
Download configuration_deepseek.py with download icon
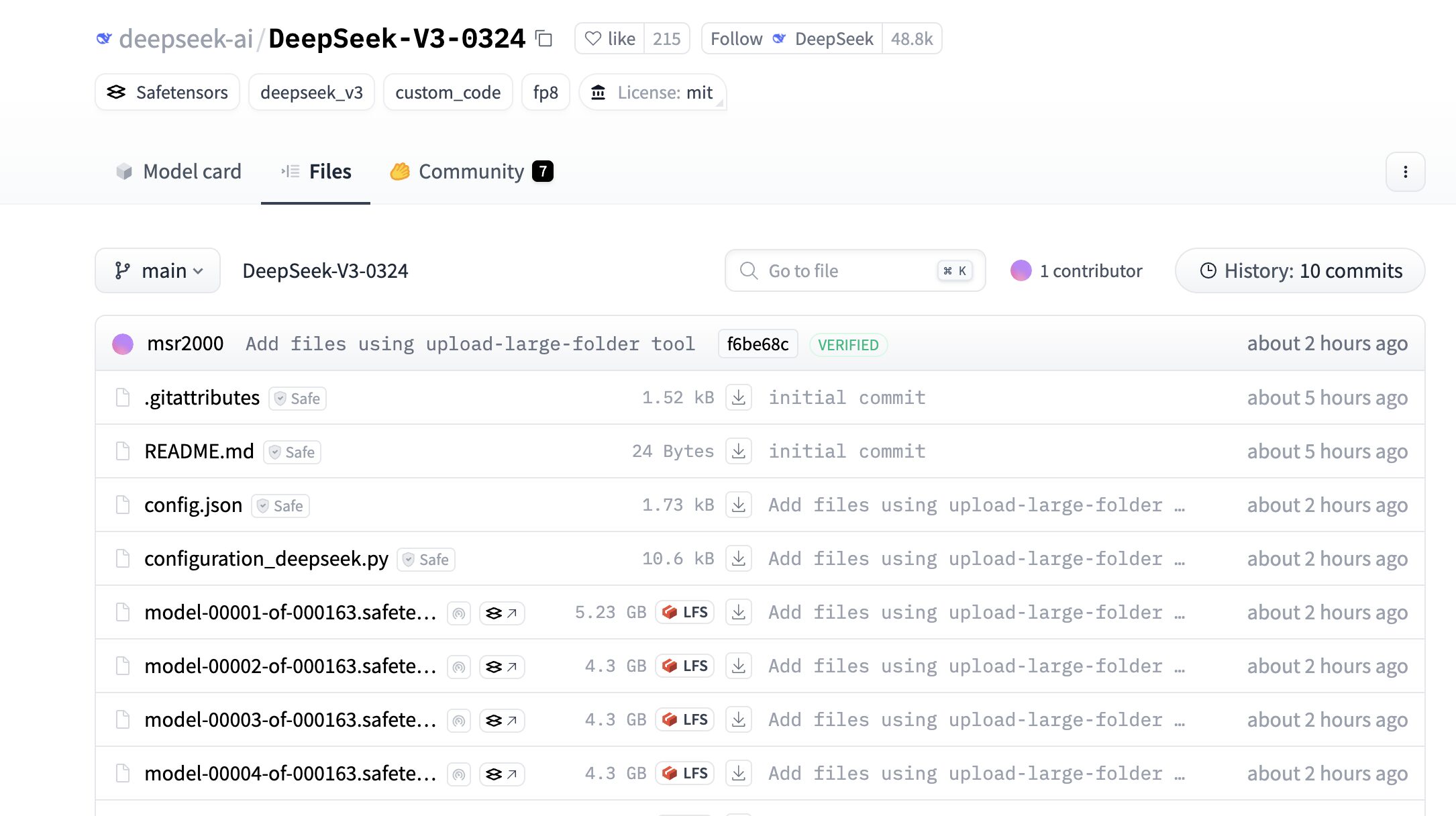738,558
